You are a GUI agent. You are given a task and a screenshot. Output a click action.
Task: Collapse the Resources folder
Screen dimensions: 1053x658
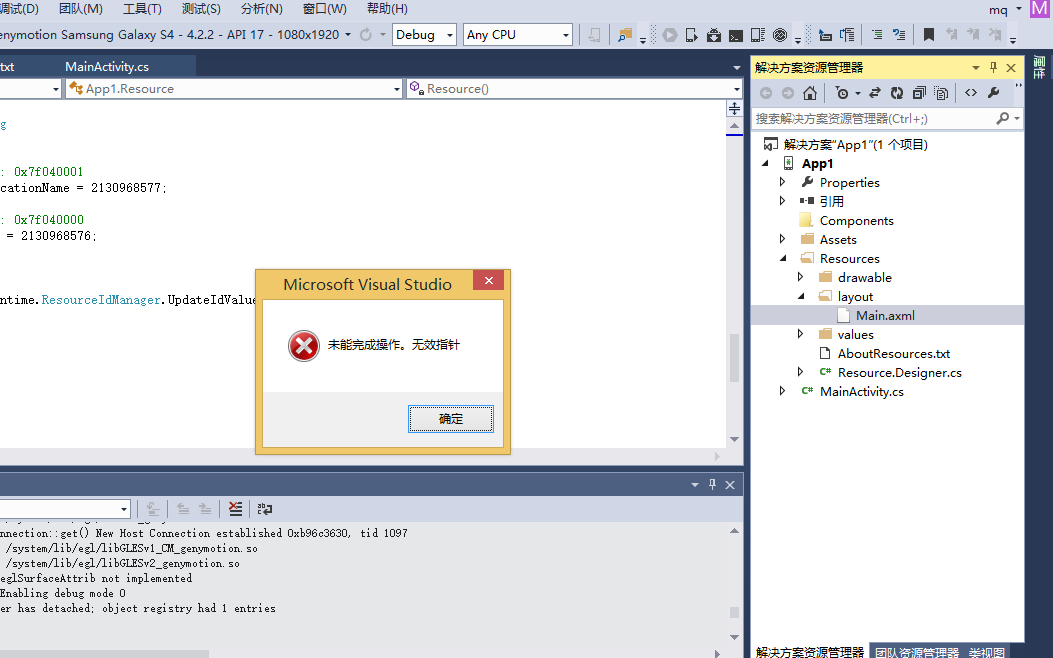point(783,258)
